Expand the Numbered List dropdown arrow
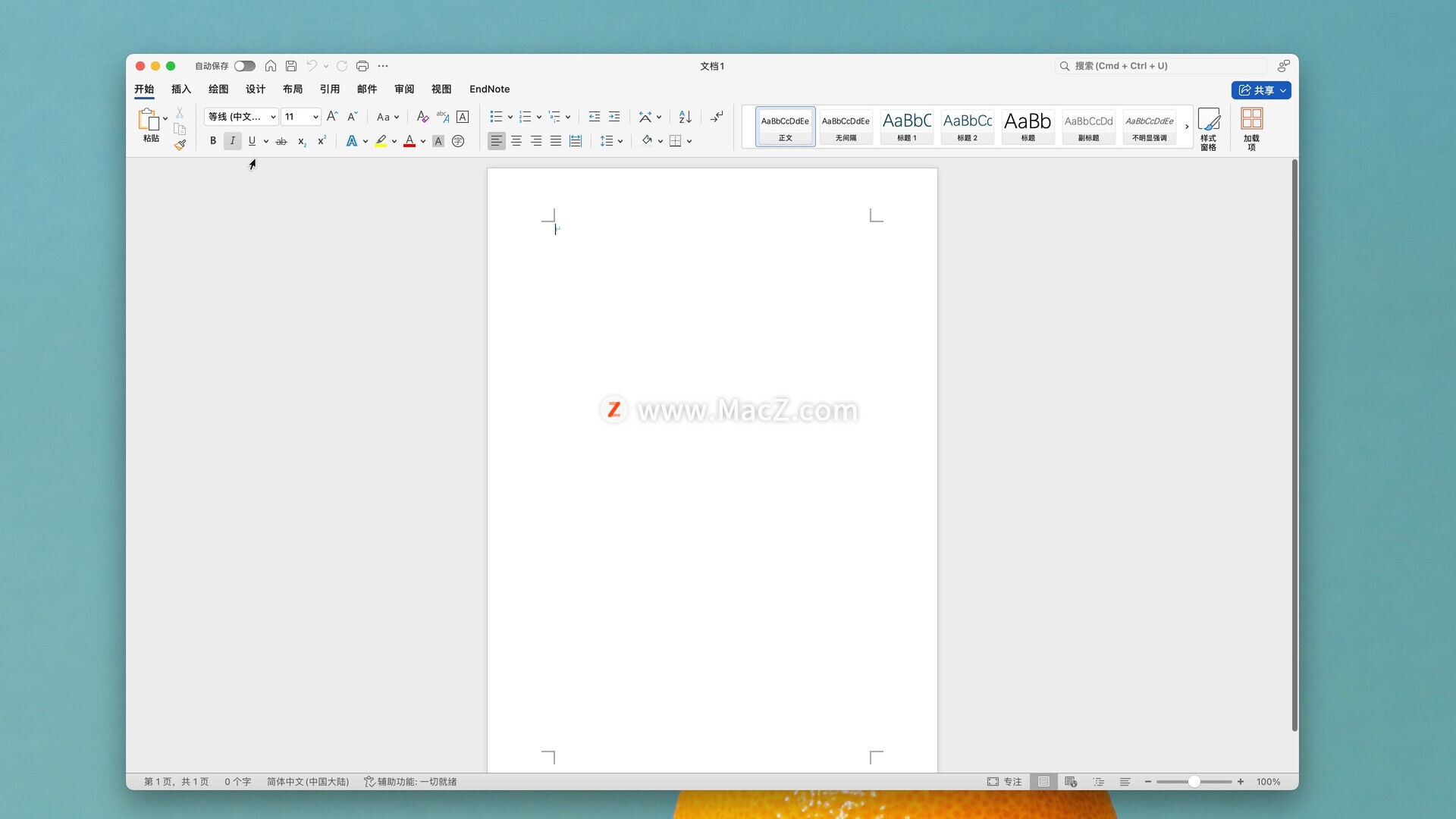 (539, 117)
